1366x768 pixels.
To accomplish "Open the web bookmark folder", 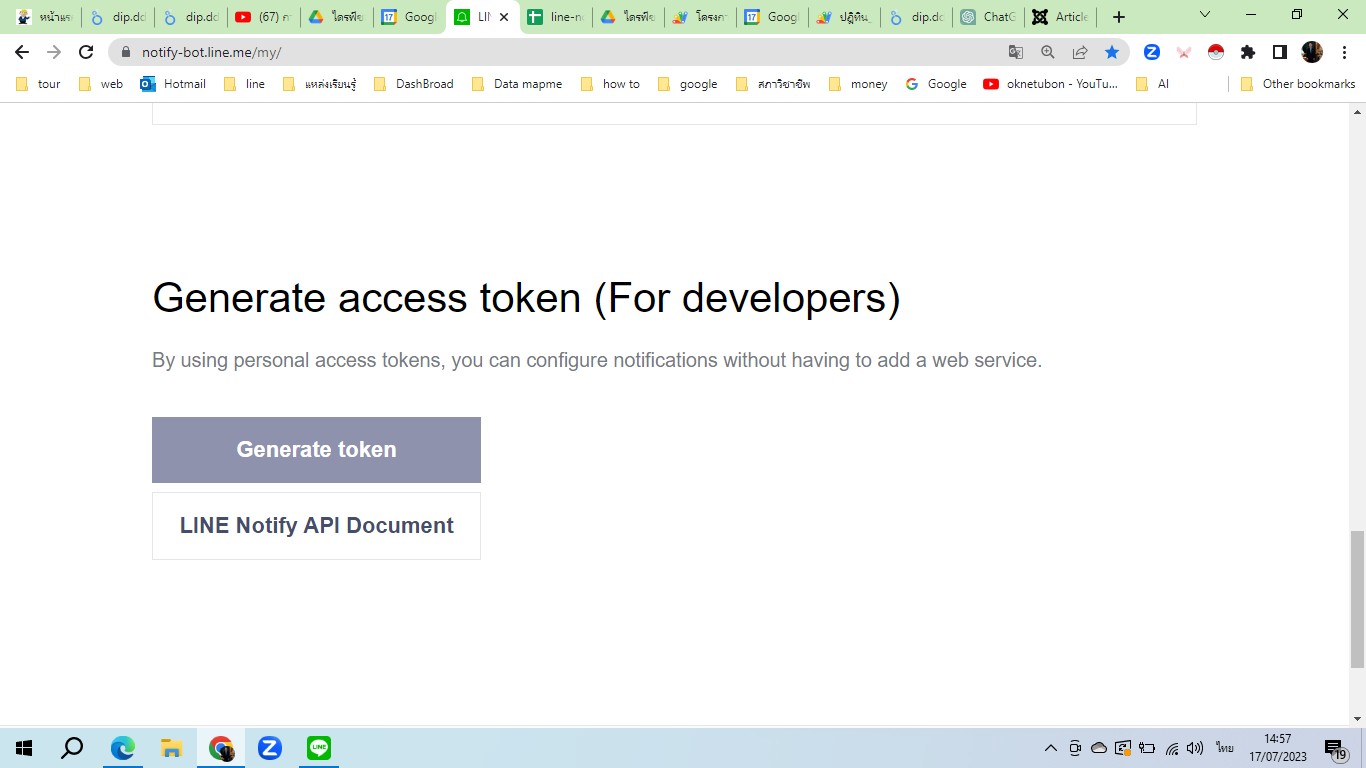I will point(101,84).
